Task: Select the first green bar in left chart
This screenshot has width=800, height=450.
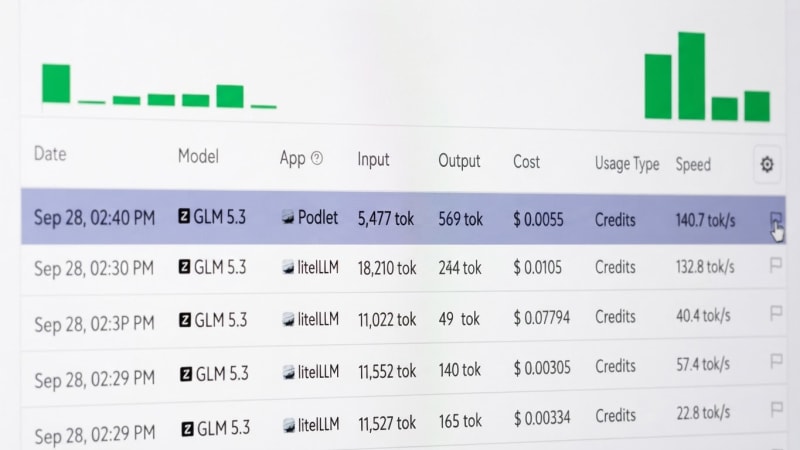Action: tap(56, 83)
